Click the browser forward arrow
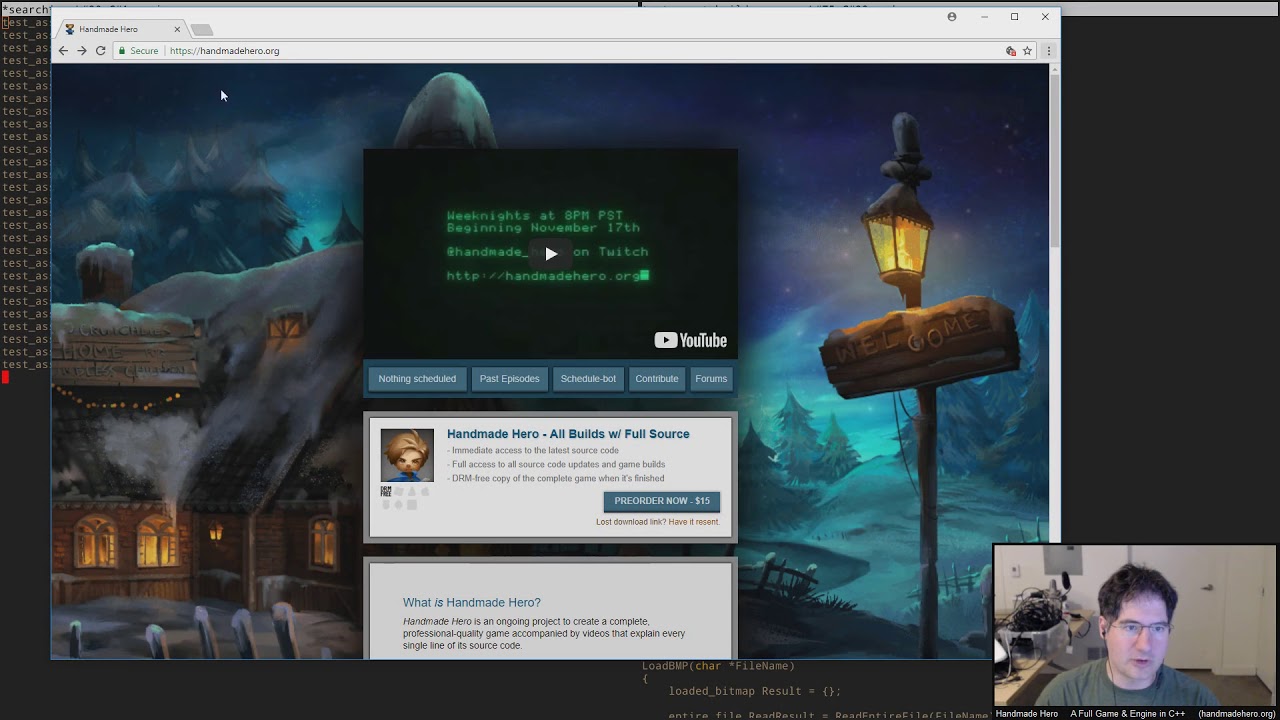The image size is (1280, 720). point(82,51)
